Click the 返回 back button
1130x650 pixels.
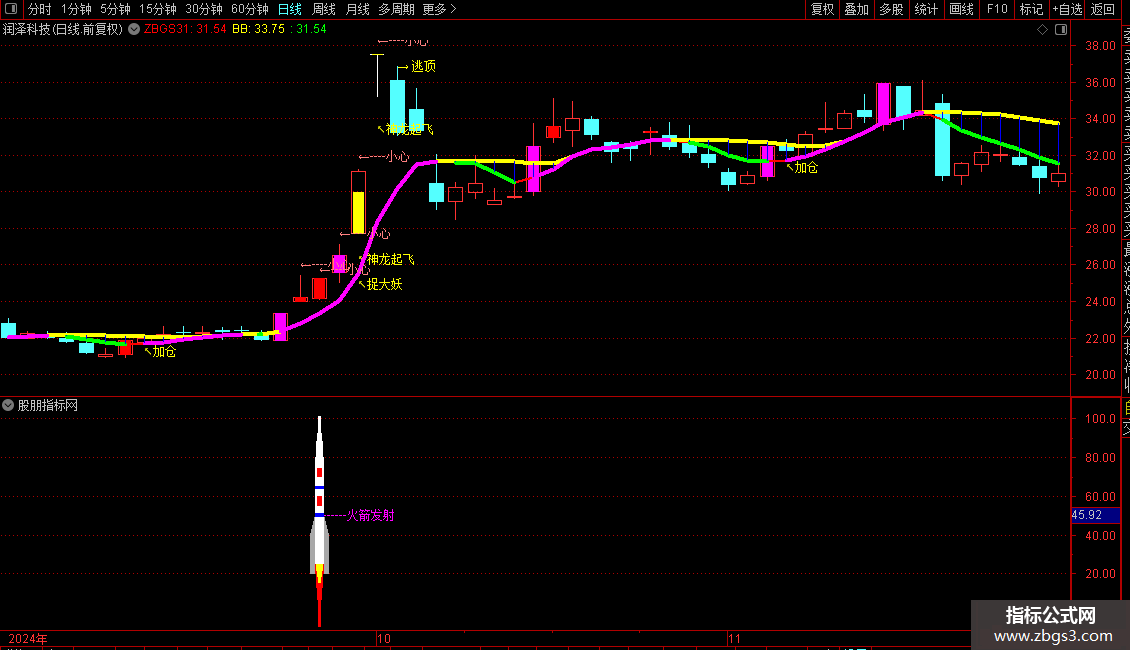pos(1102,9)
